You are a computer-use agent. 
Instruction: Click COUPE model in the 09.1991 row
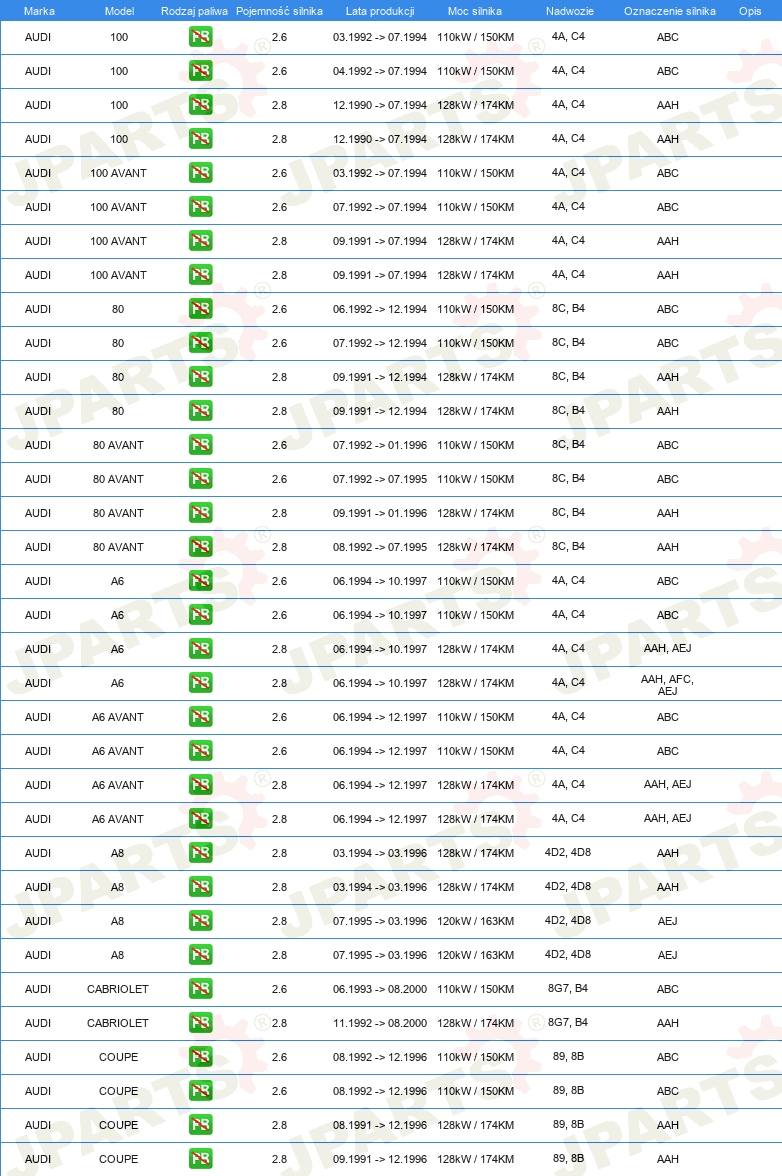pos(118,1159)
